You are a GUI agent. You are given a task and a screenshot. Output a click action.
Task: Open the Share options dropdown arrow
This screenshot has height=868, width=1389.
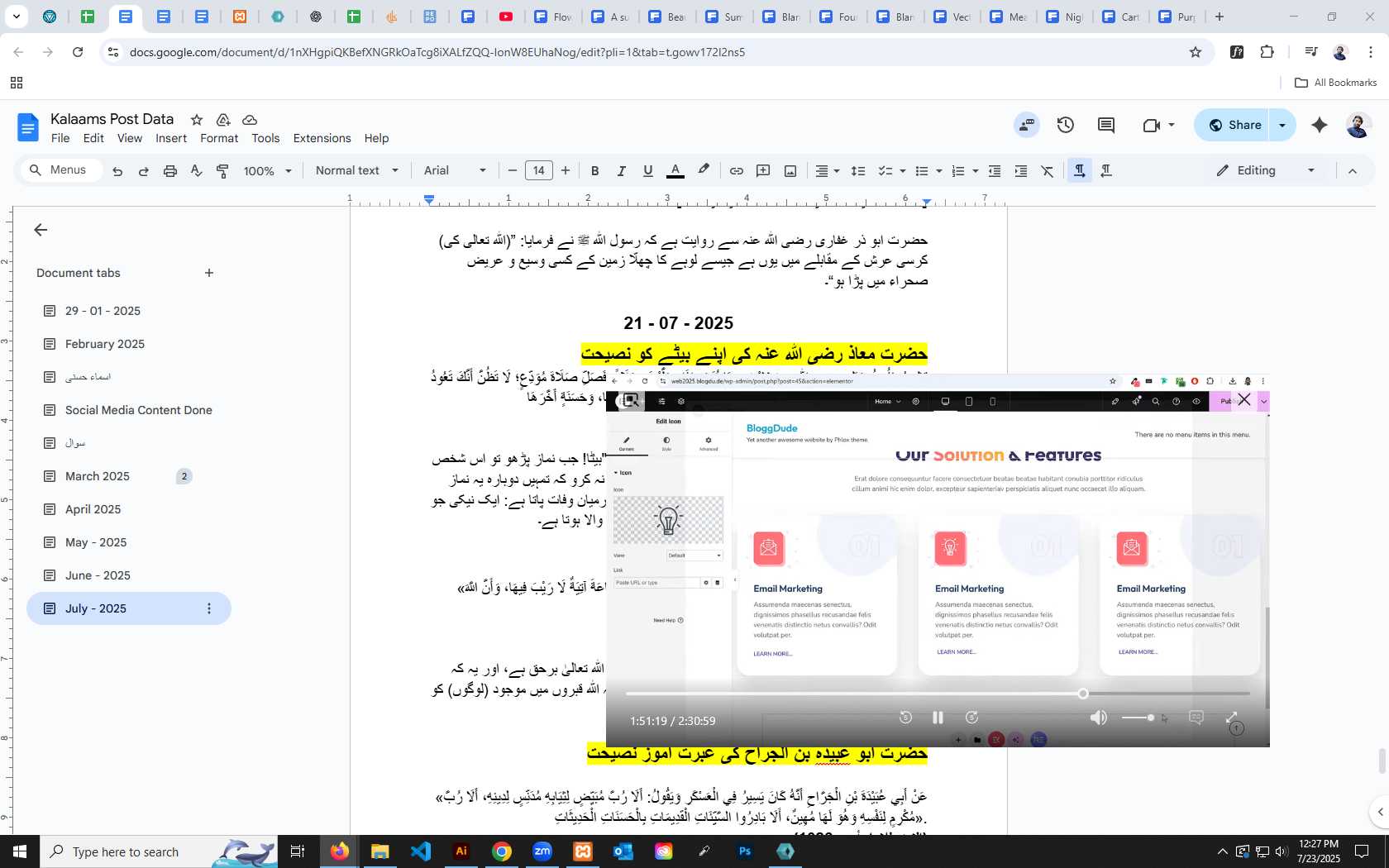coord(1282,125)
